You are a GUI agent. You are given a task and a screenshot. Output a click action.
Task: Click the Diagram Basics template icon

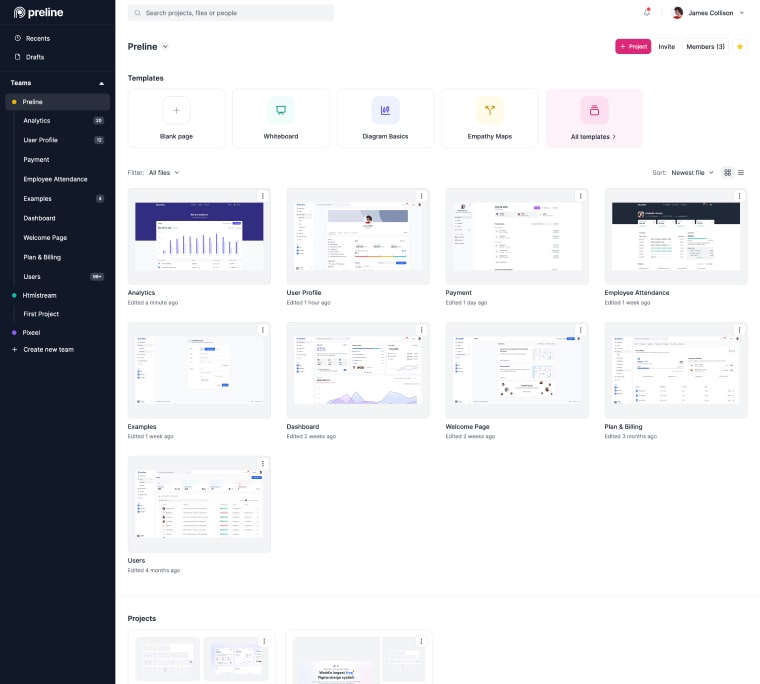pyautogui.click(x=385, y=111)
